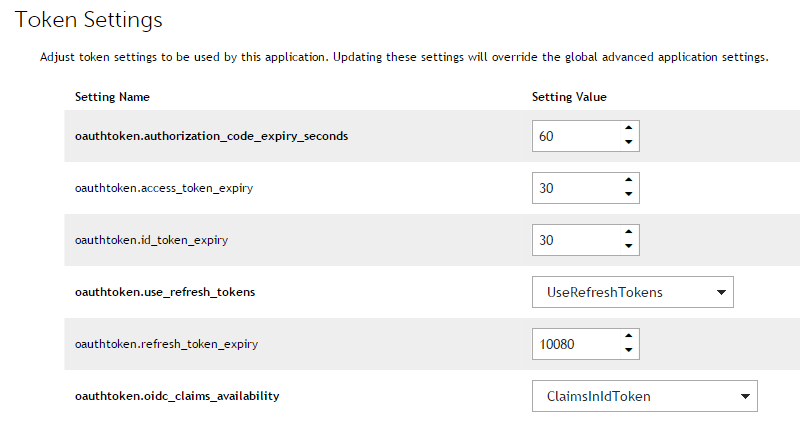The width and height of the screenshot is (800, 429).
Task: Increase authorization_code_expiry_seconds value with up arrow
Action: [628, 129]
